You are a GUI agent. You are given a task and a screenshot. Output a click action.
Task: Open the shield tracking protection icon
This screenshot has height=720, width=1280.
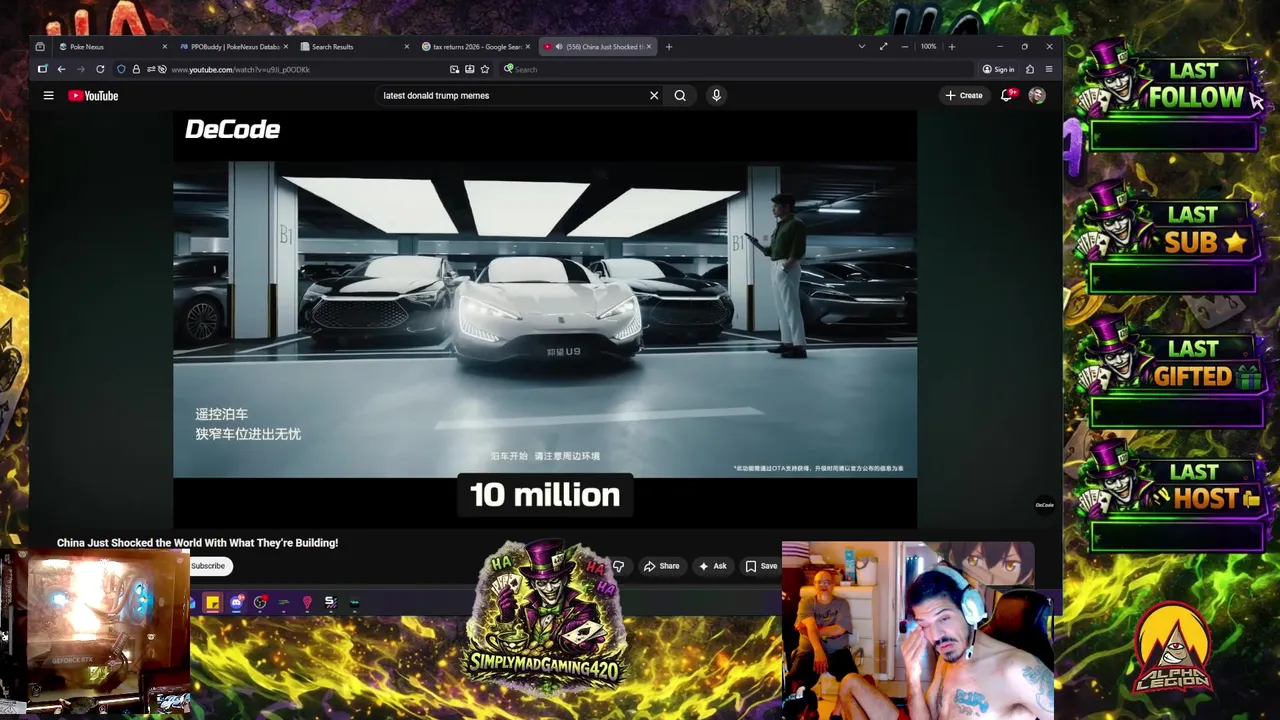tap(121, 69)
